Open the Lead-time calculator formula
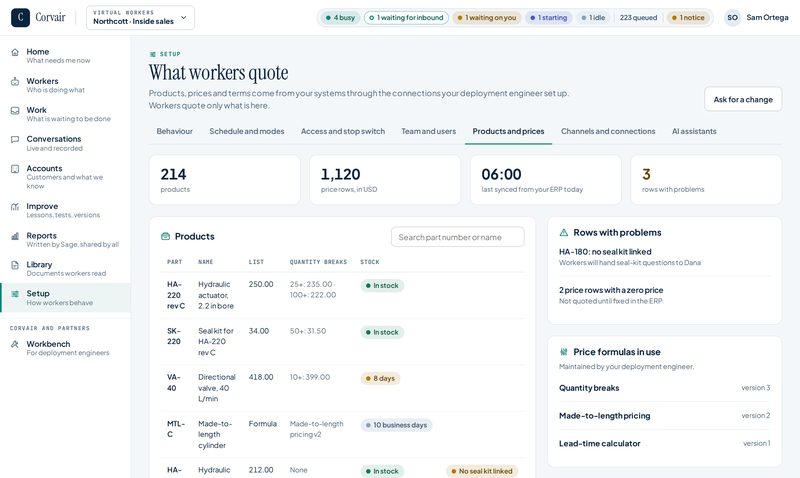Viewport: 800px width, 478px height. (x=664, y=443)
